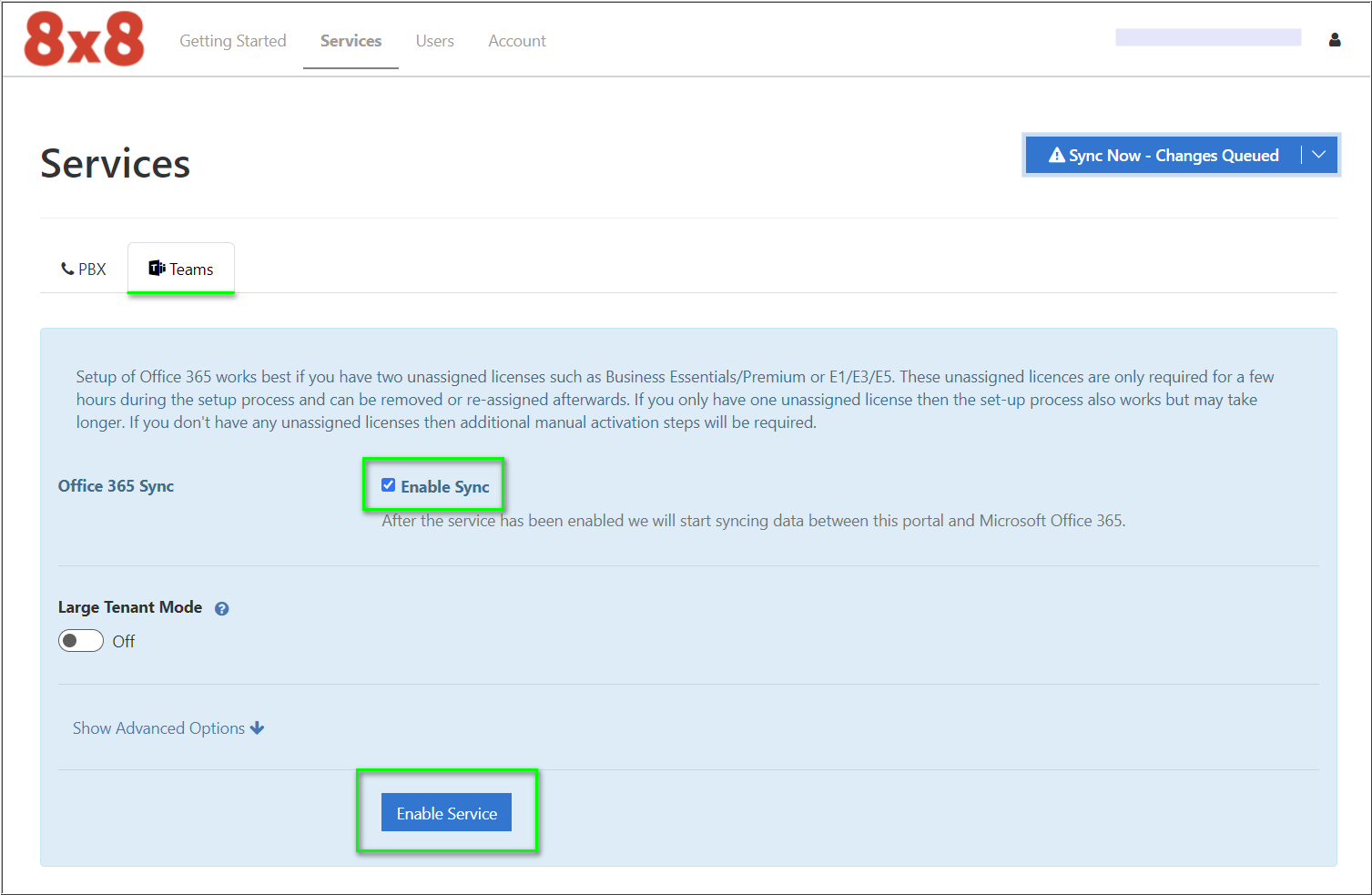
Task: Click the 8x8 logo
Action: coord(84,38)
